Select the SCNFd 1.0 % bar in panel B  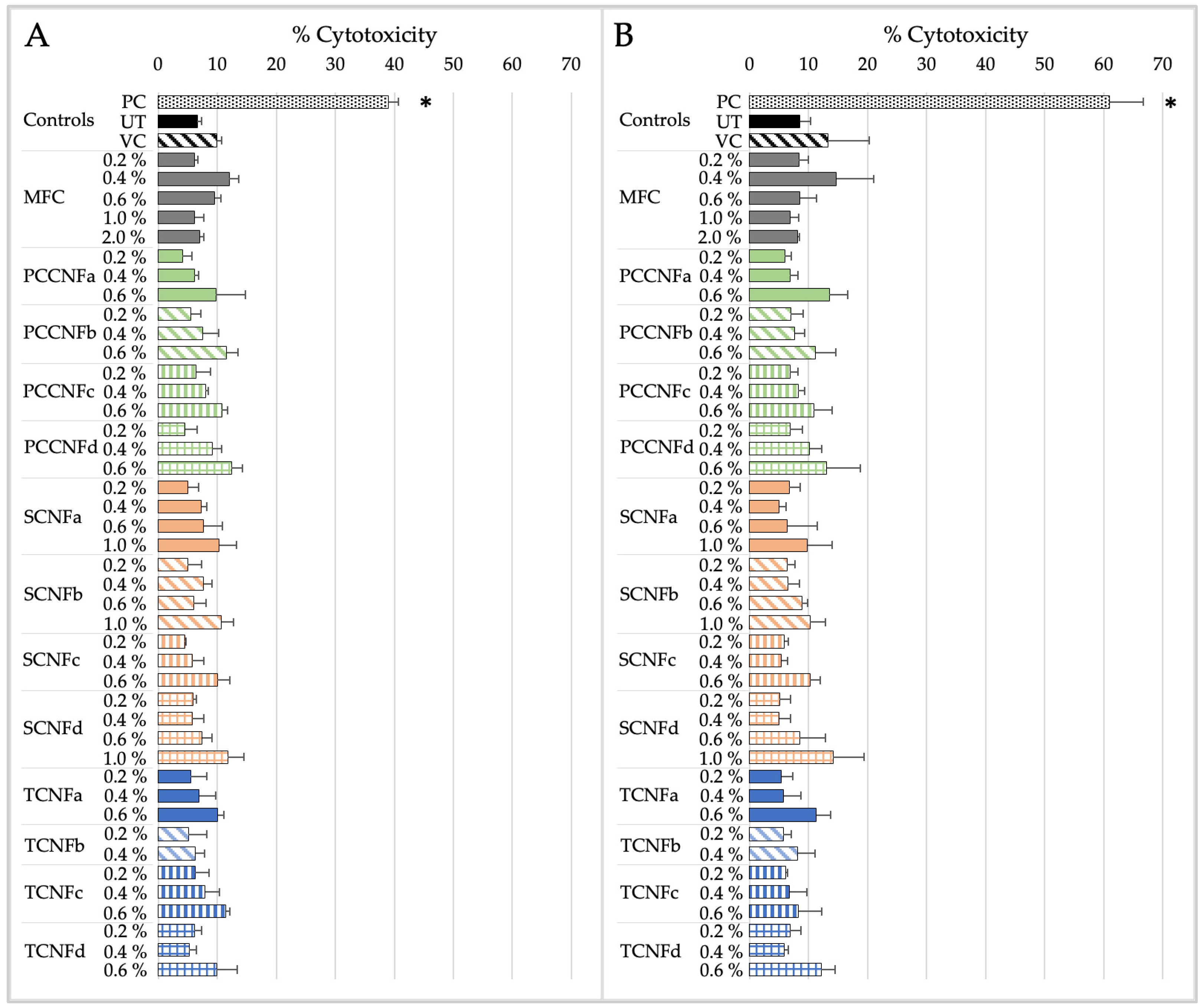click(x=791, y=758)
